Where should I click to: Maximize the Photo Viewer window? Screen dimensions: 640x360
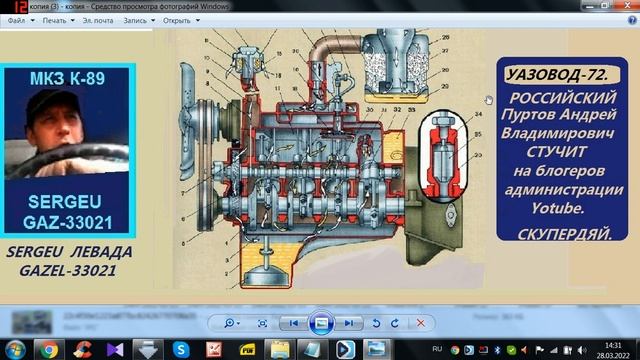606,6
